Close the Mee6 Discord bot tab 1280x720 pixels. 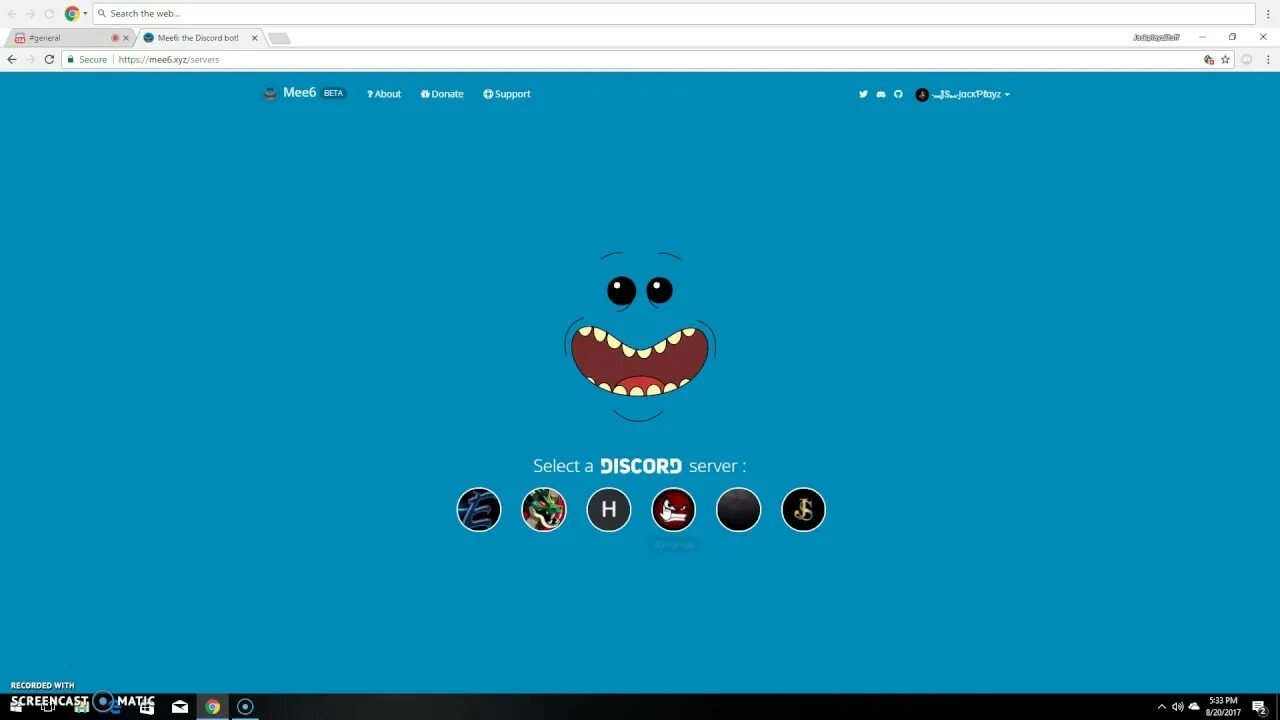[254, 38]
